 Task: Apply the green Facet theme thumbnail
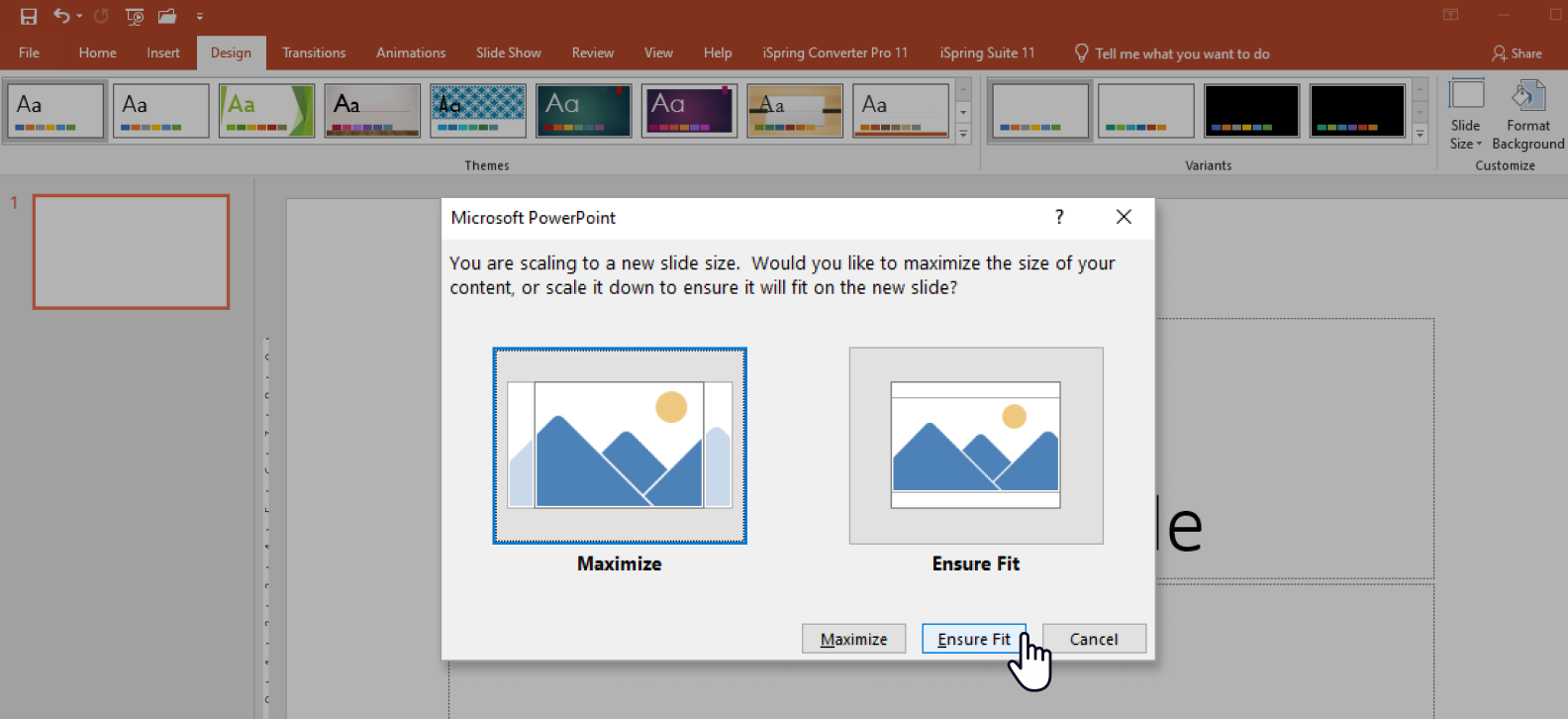point(266,110)
